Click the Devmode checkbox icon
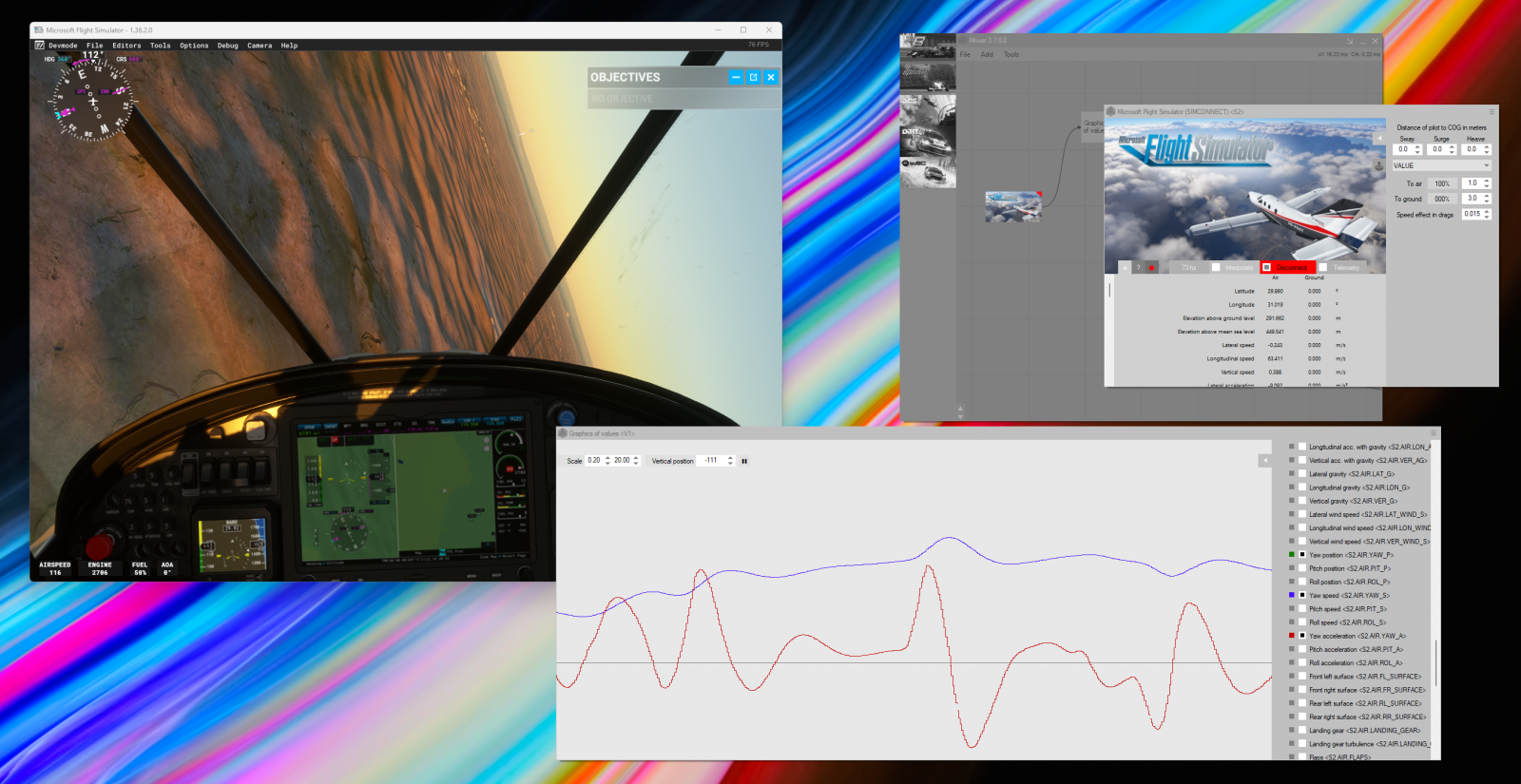 (x=40, y=45)
